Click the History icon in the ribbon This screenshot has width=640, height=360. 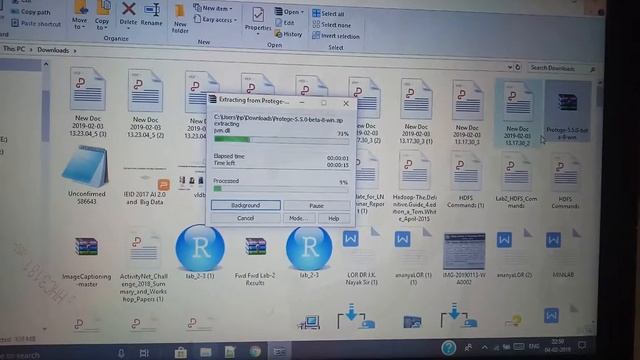click(289, 34)
